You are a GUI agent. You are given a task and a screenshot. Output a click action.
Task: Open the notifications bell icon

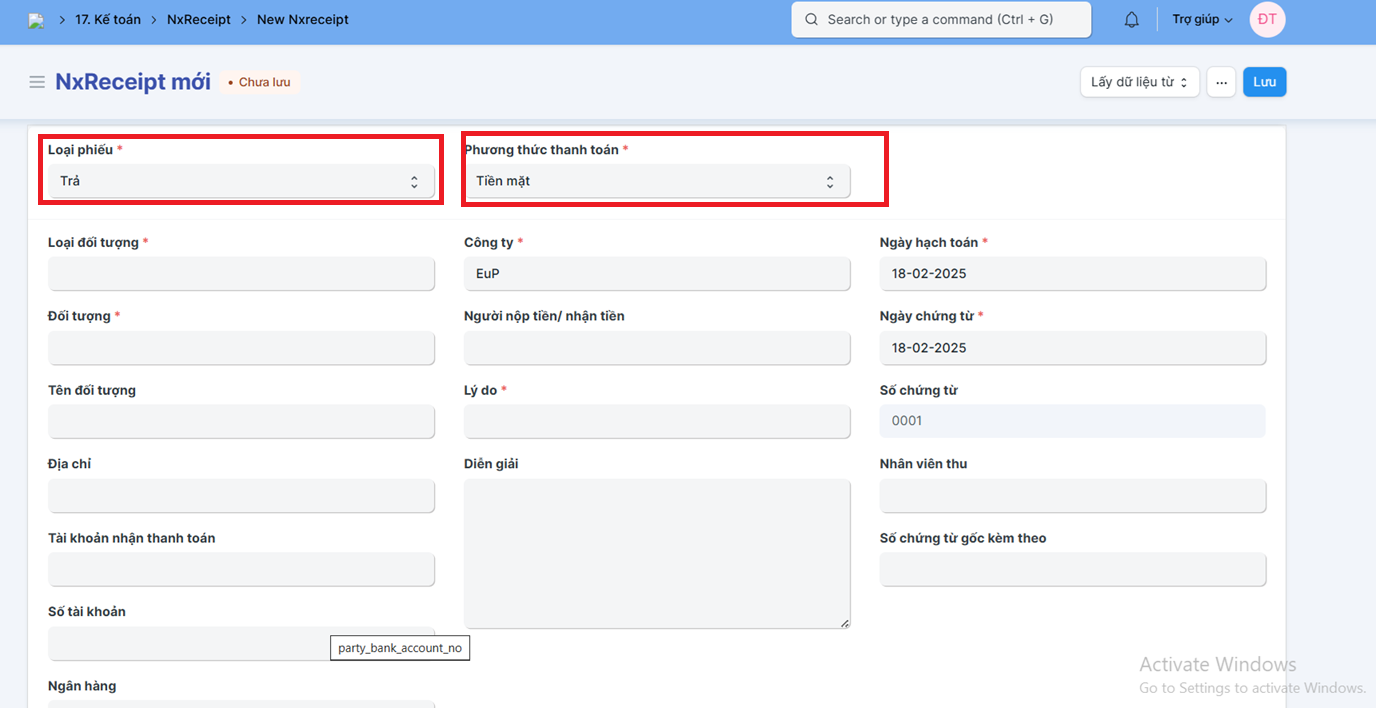click(1131, 20)
